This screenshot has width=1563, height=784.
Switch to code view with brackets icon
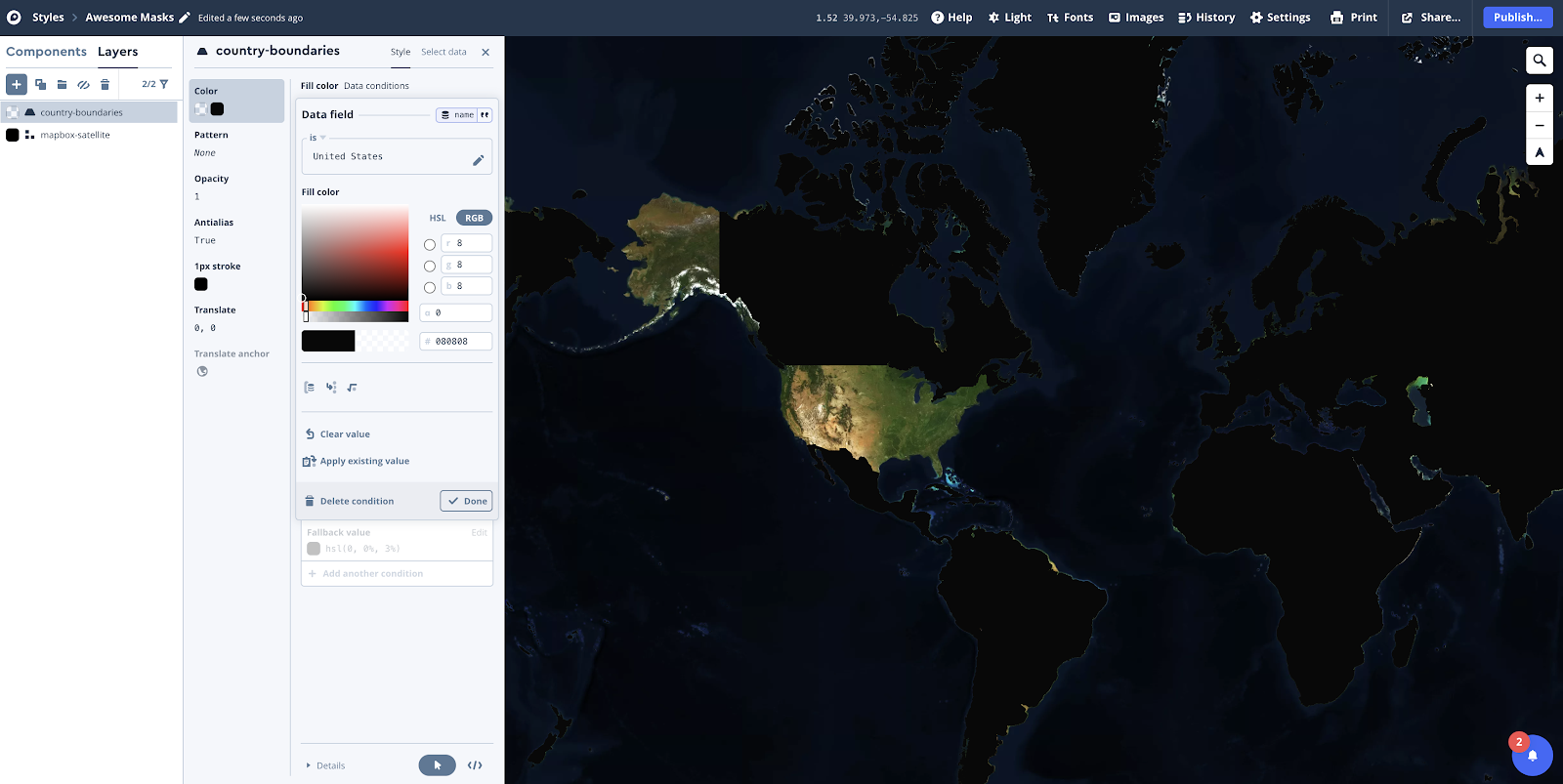tap(475, 765)
